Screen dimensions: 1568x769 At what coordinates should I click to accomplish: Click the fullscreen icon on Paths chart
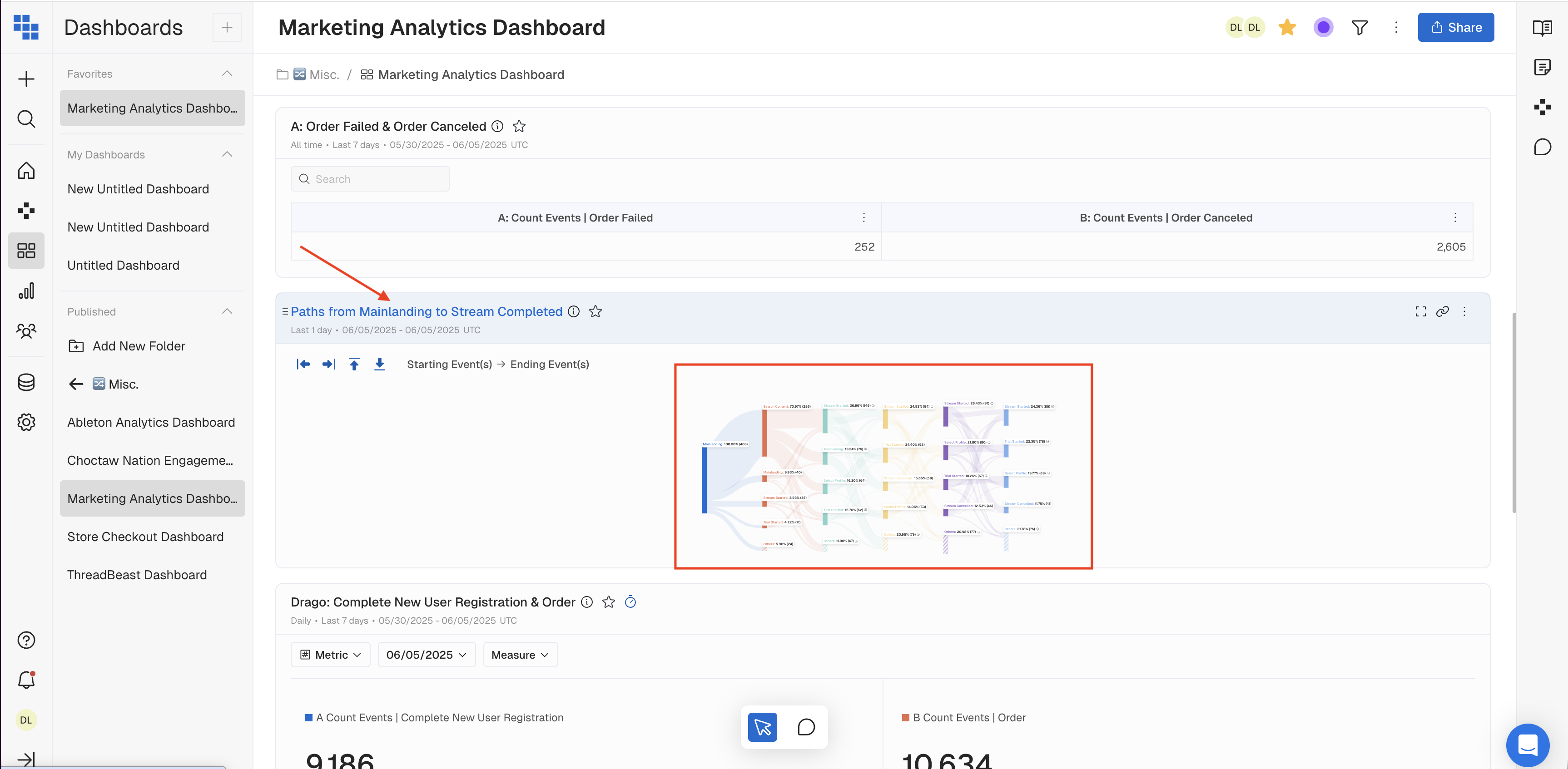pyautogui.click(x=1420, y=311)
